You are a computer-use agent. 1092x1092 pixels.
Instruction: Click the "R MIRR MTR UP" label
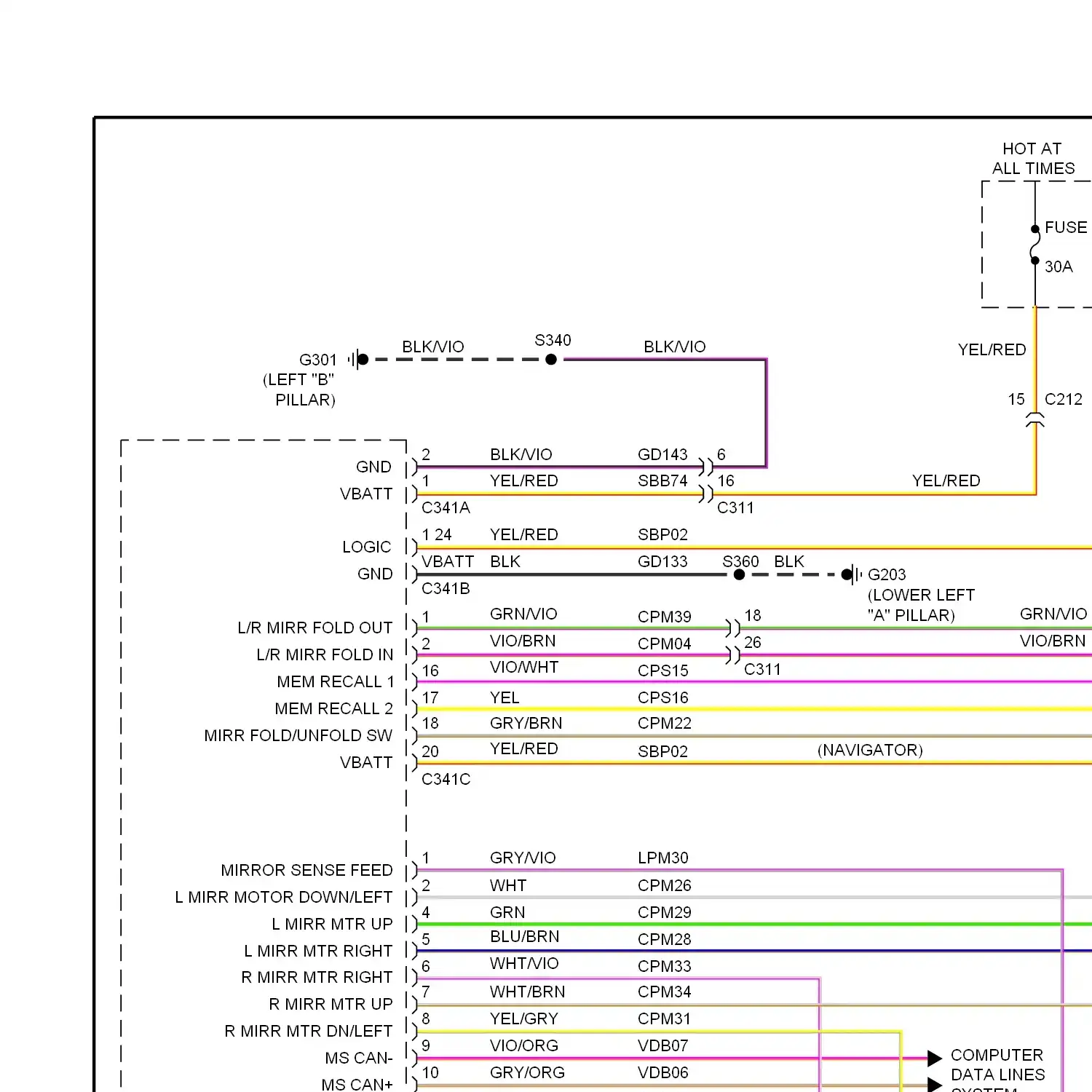[331, 1004]
